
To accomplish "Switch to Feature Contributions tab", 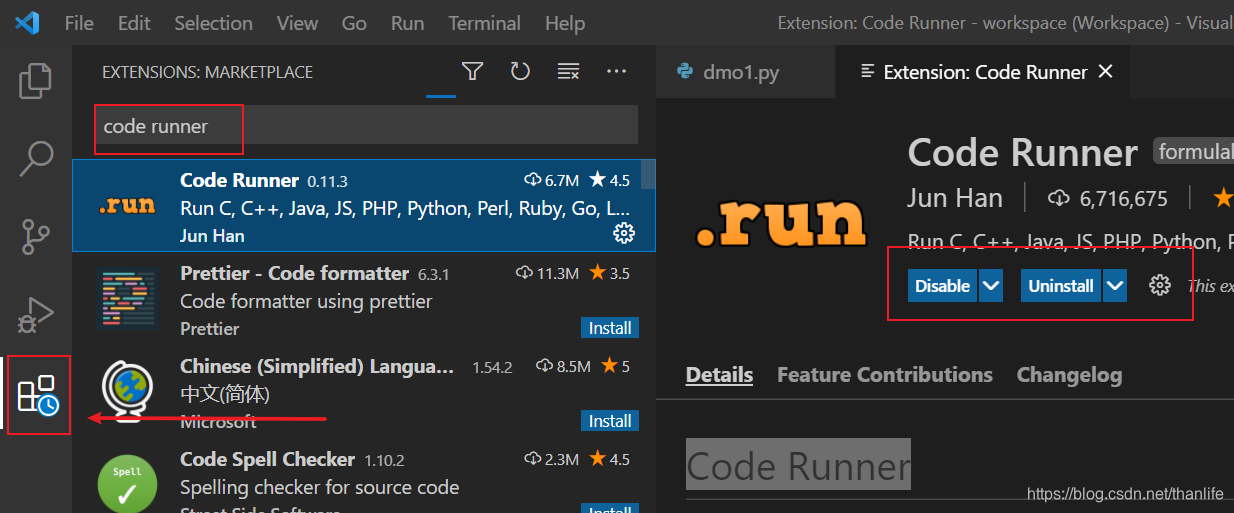I will (x=885, y=375).
